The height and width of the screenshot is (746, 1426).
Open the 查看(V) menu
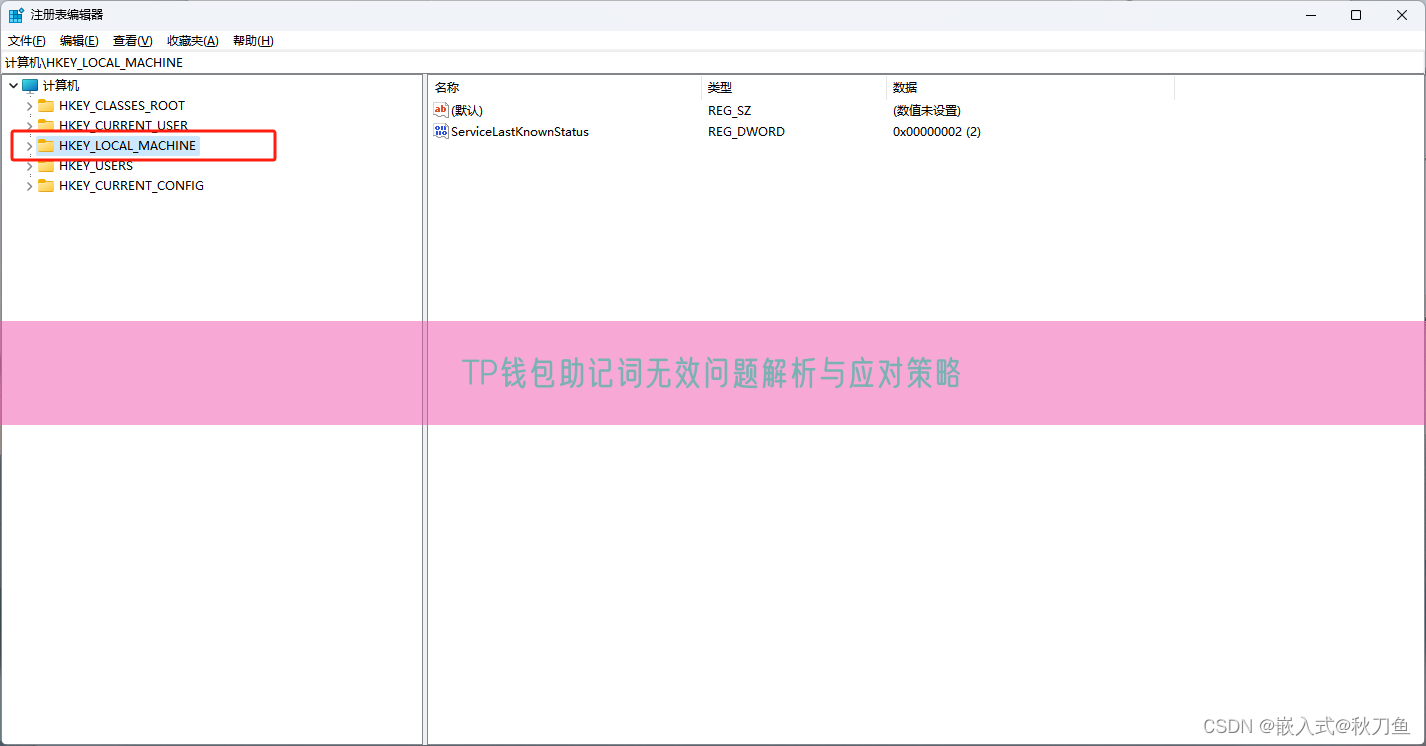coord(133,41)
